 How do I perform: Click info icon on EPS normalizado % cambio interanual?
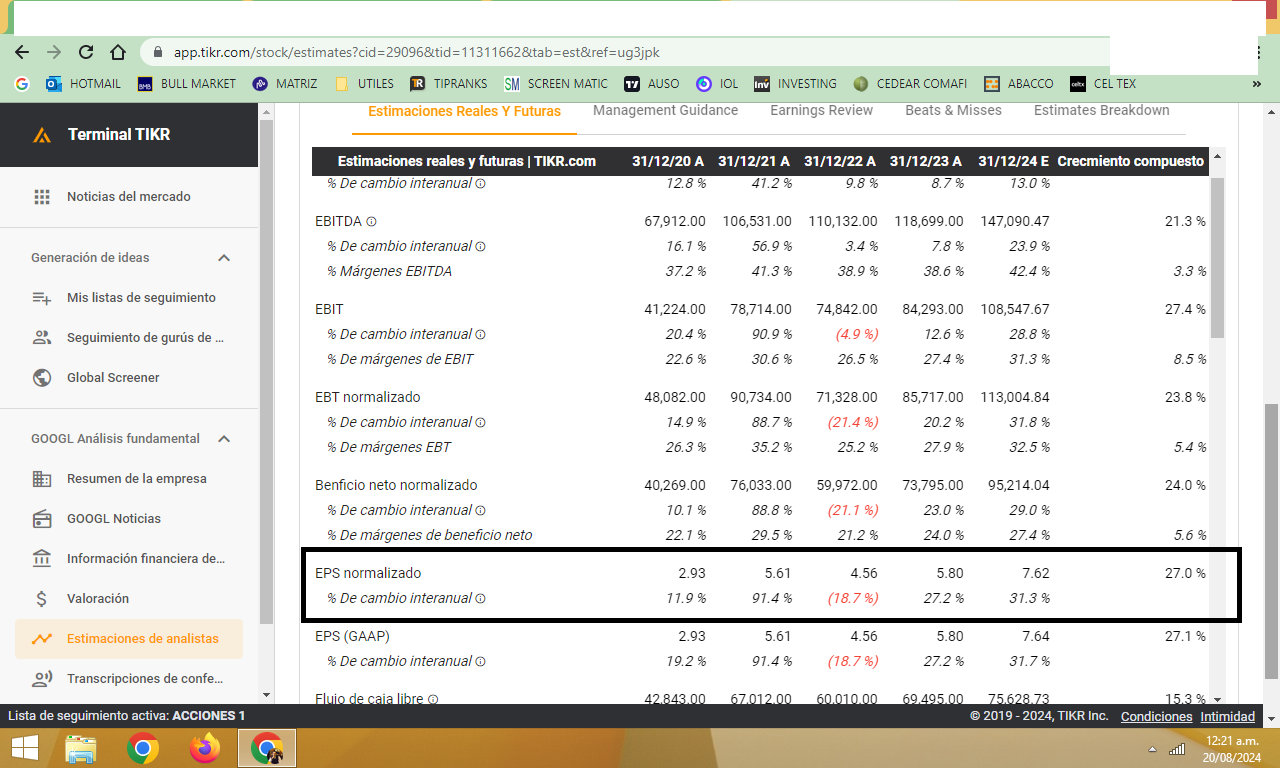coord(480,599)
